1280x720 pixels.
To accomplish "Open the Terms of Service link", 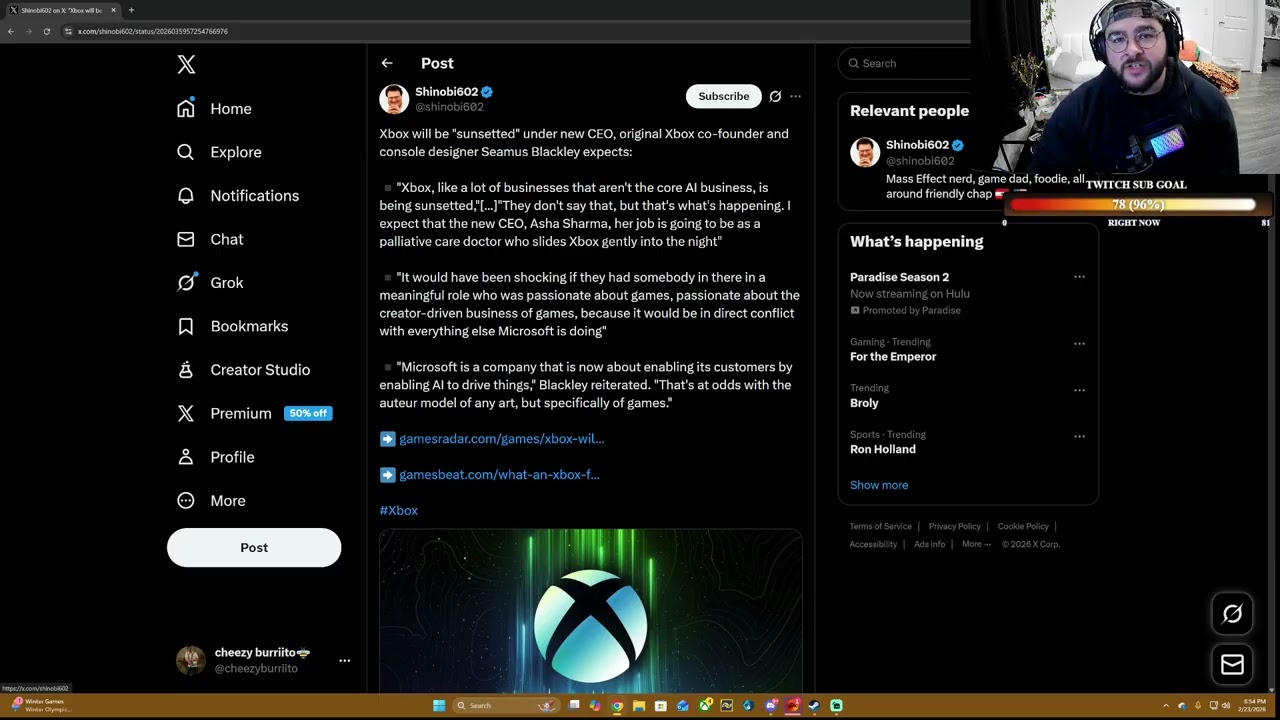I will (x=881, y=526).
